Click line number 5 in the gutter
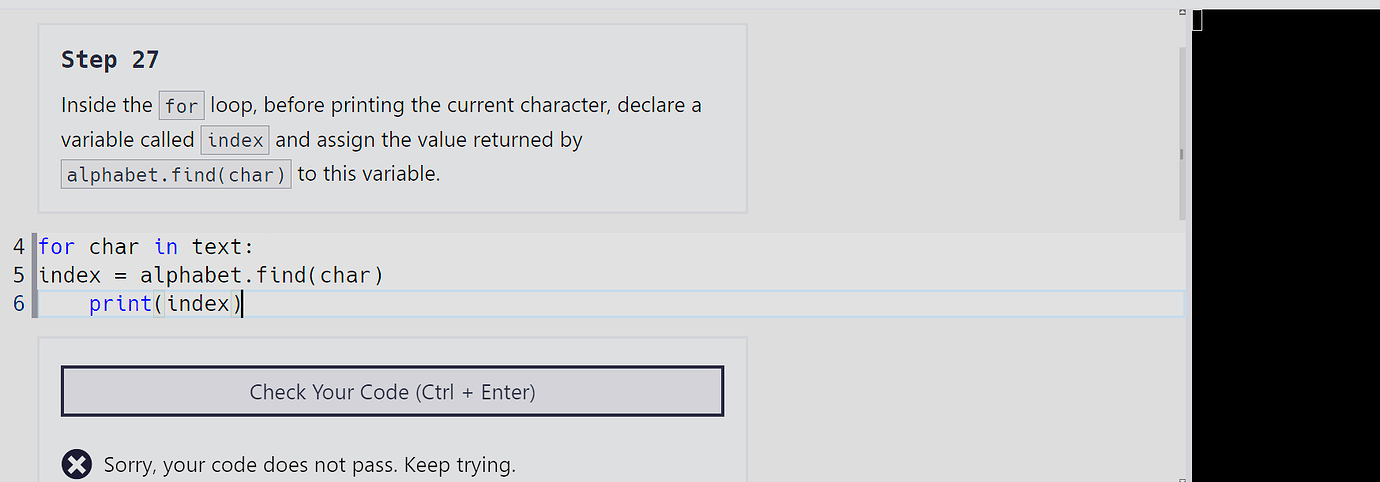1380x482 pixels. [19, 275]
